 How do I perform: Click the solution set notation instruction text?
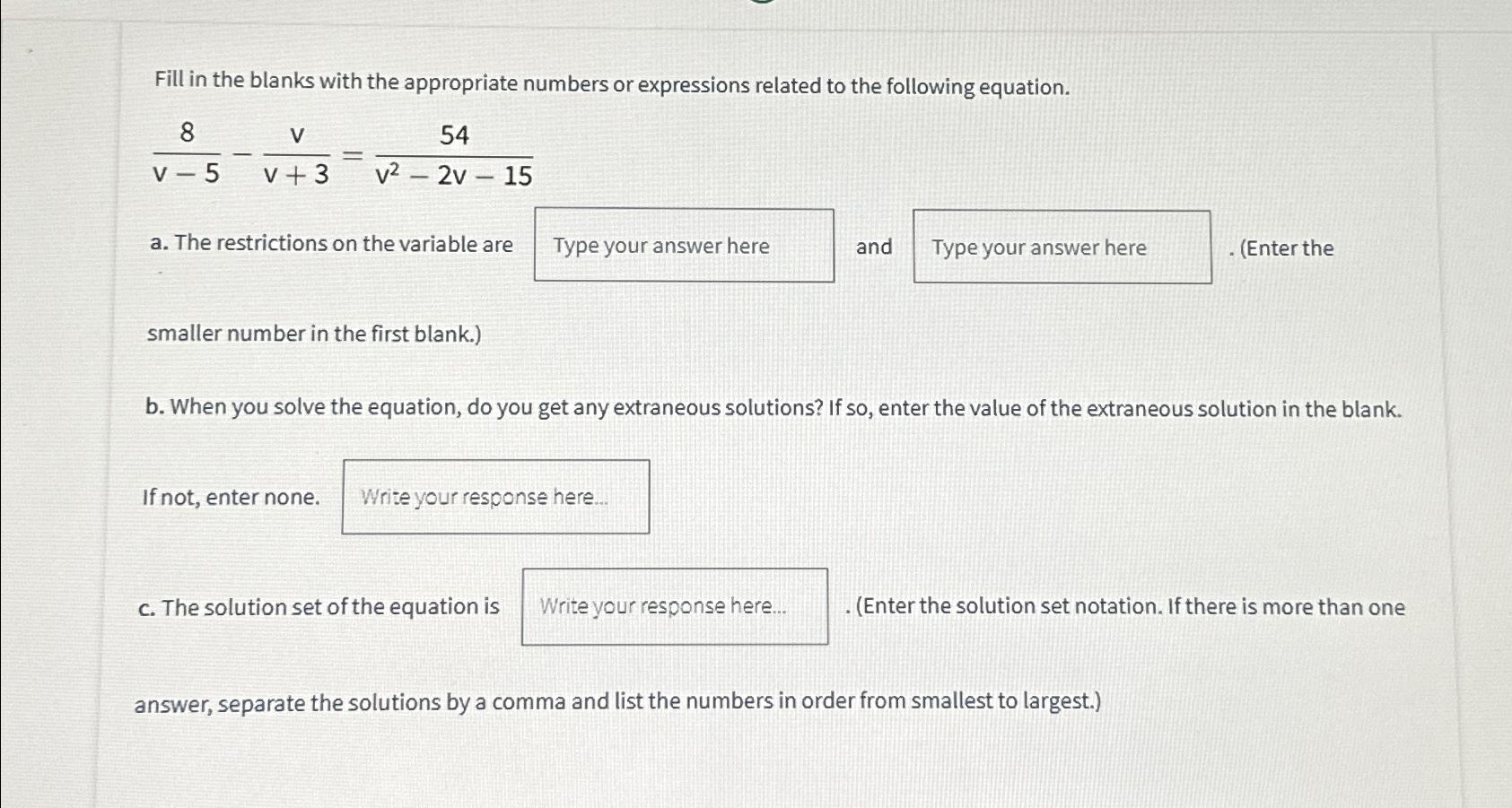tap(1122, 606)
